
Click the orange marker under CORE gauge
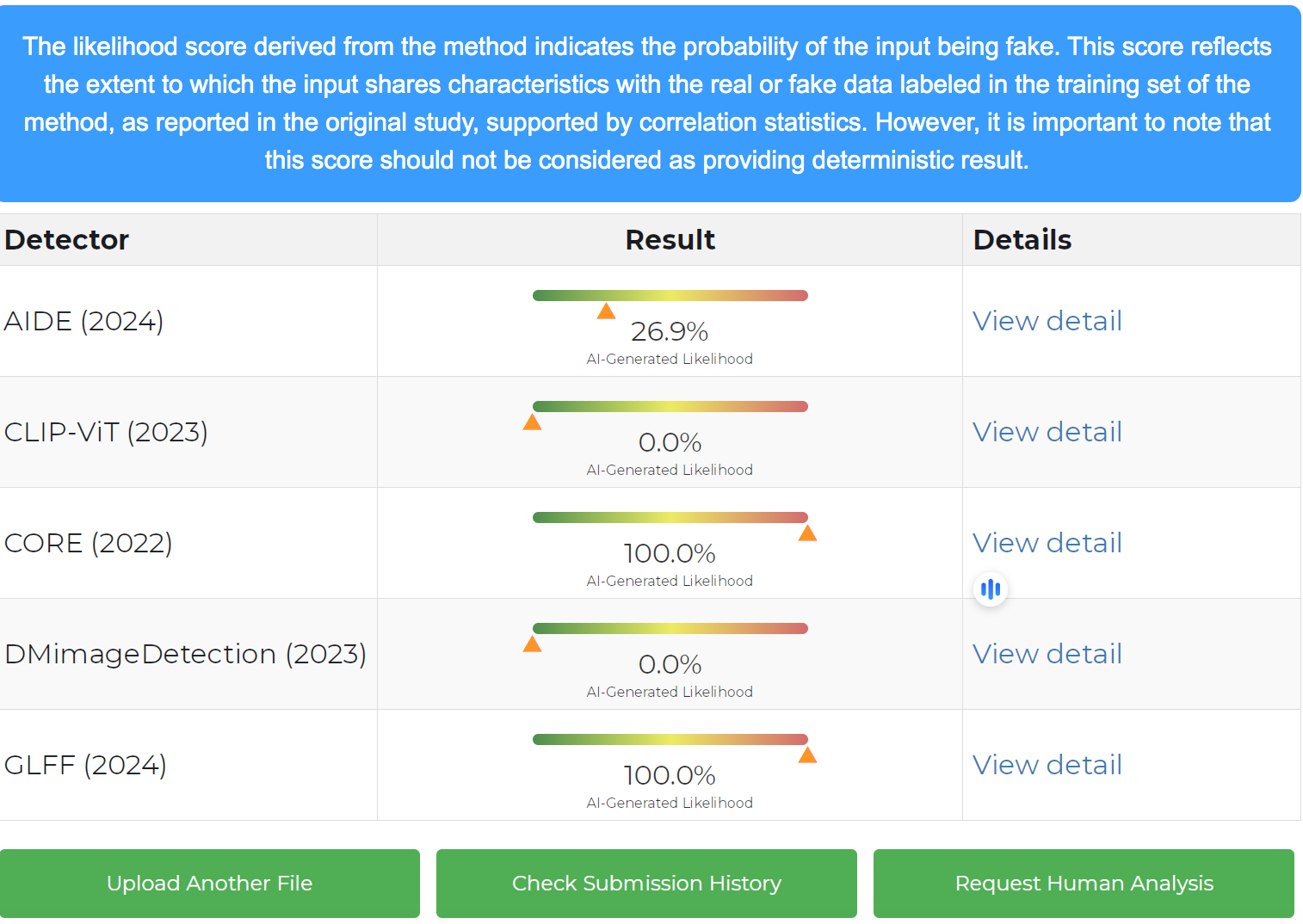(x=807, y=533)
